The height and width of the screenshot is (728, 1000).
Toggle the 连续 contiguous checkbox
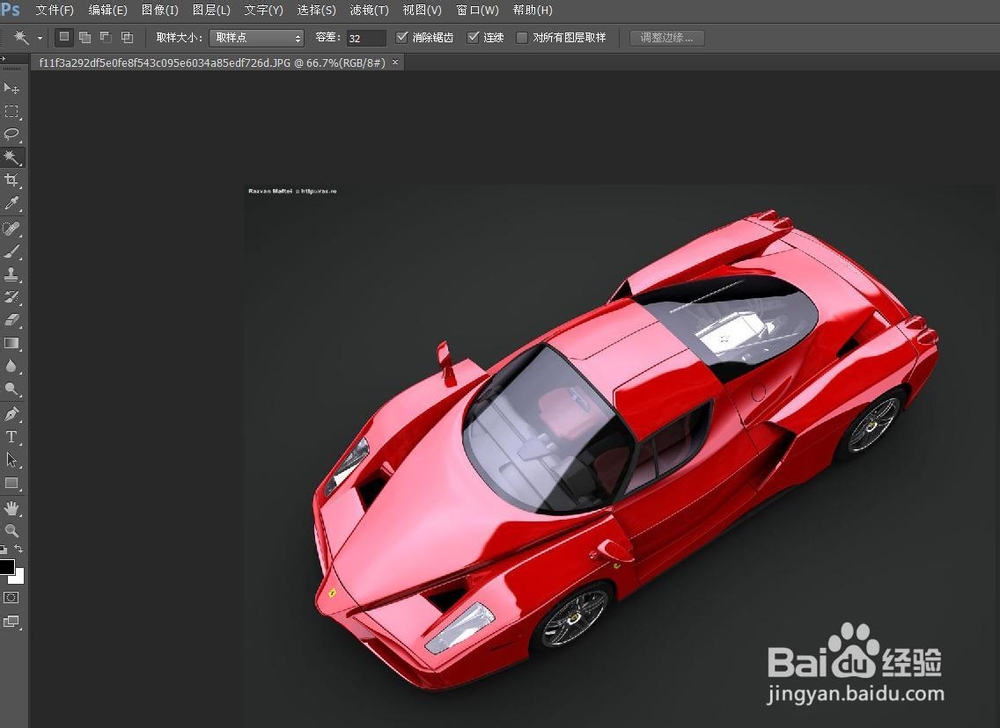[x=473, y=37]
